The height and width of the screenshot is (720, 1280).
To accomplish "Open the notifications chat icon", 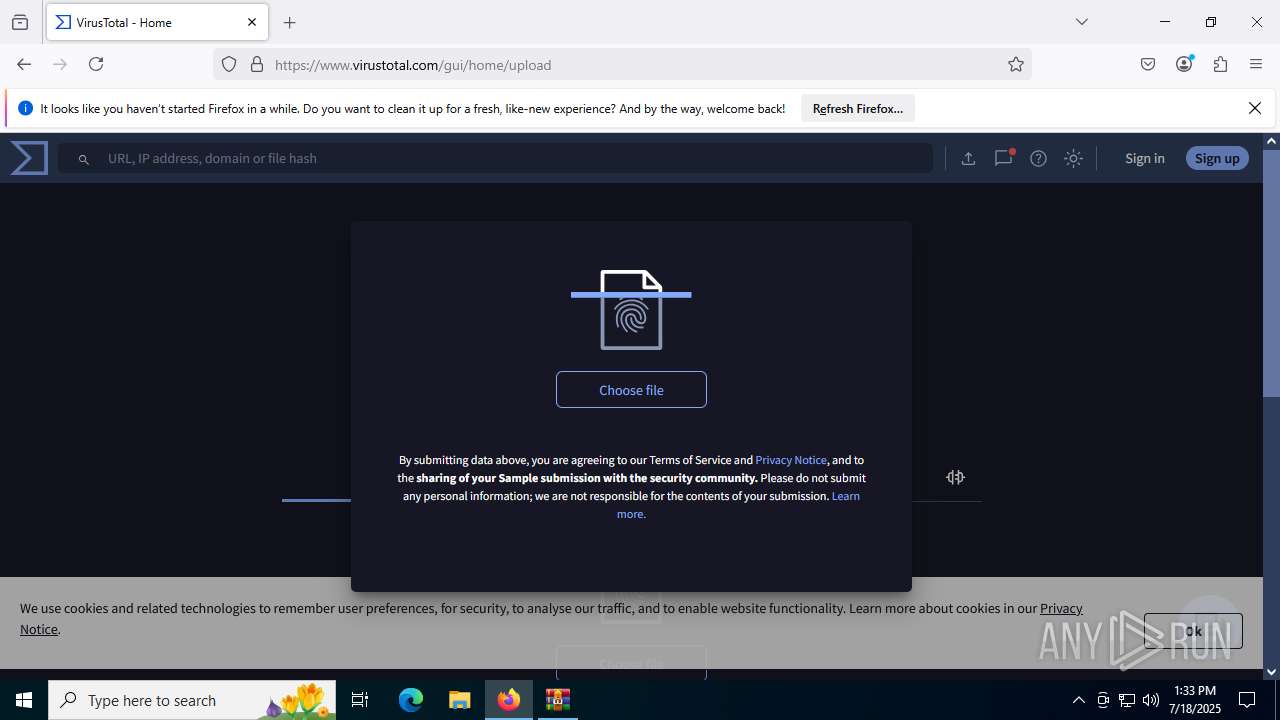I will (x=1003, y=158).
